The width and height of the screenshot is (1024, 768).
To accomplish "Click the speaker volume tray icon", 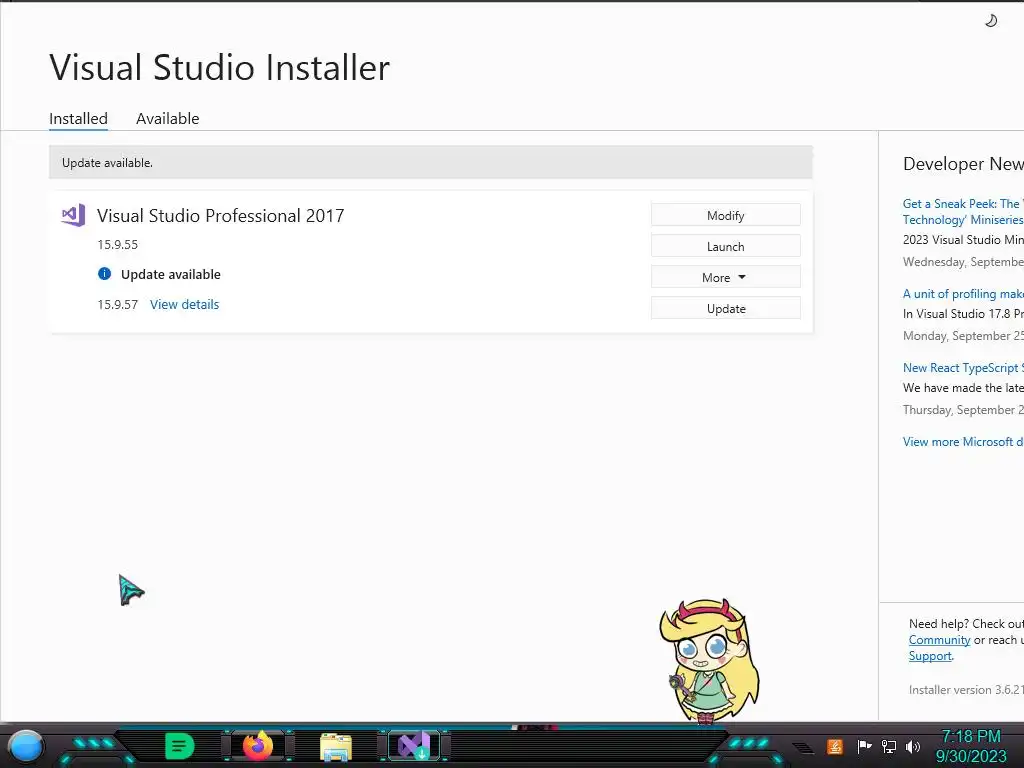I will [x=913, y=746].
